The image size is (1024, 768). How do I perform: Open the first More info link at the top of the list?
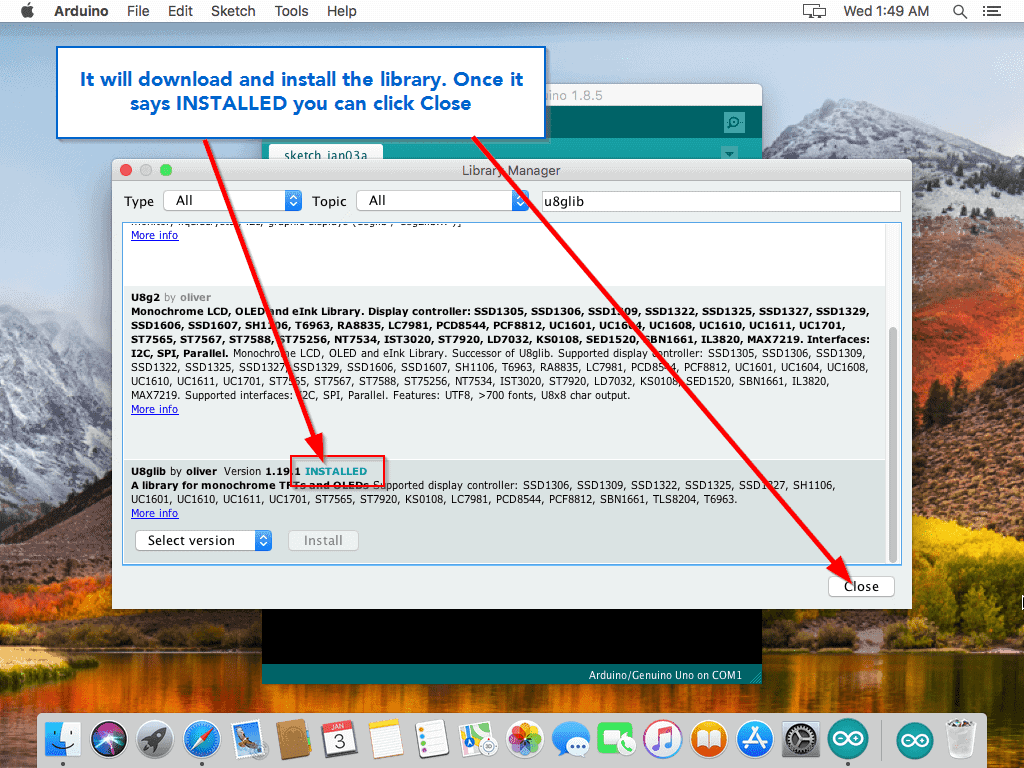pyautogui.click(x=154, y=235)
